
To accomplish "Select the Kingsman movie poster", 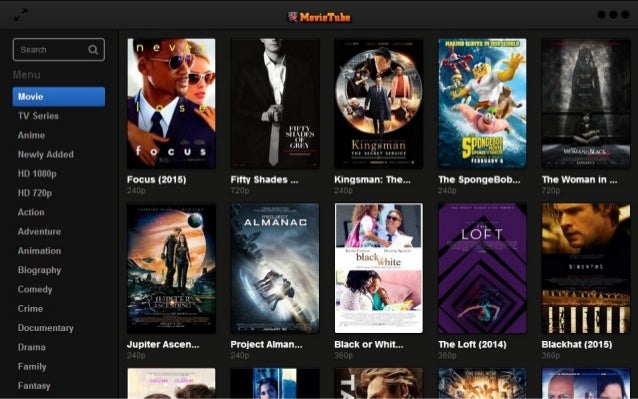I will click(x=378, y=104).
